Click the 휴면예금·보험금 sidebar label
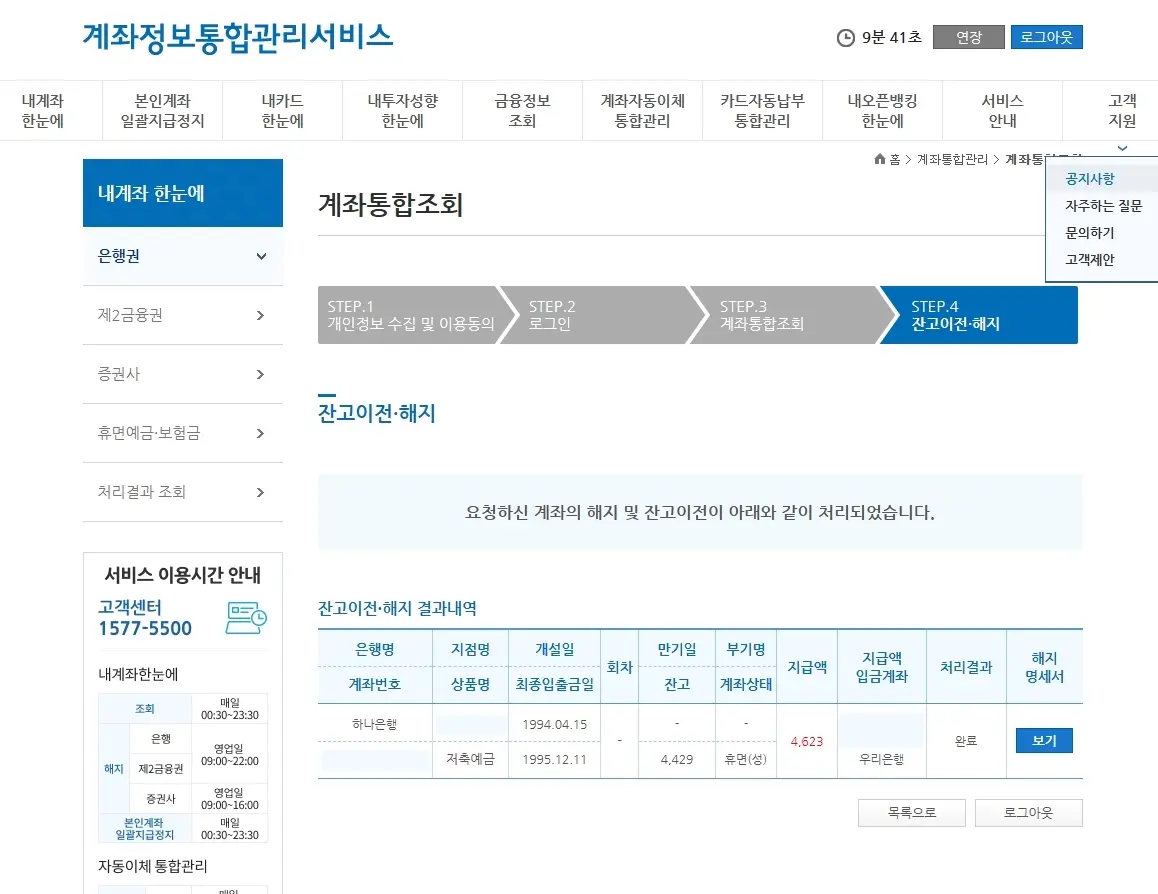The width and height of the screenshot is (1158, 894). (x=149, y=433)
